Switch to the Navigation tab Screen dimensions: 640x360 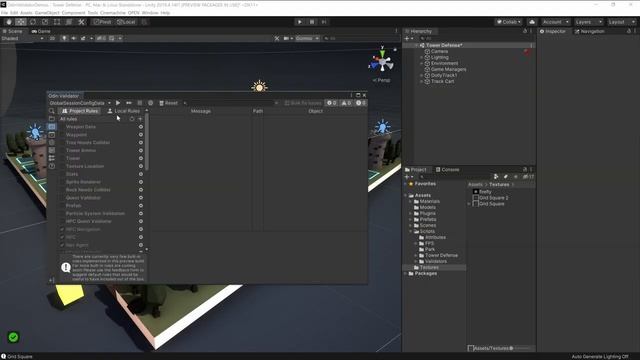click(x=589, y=31)
